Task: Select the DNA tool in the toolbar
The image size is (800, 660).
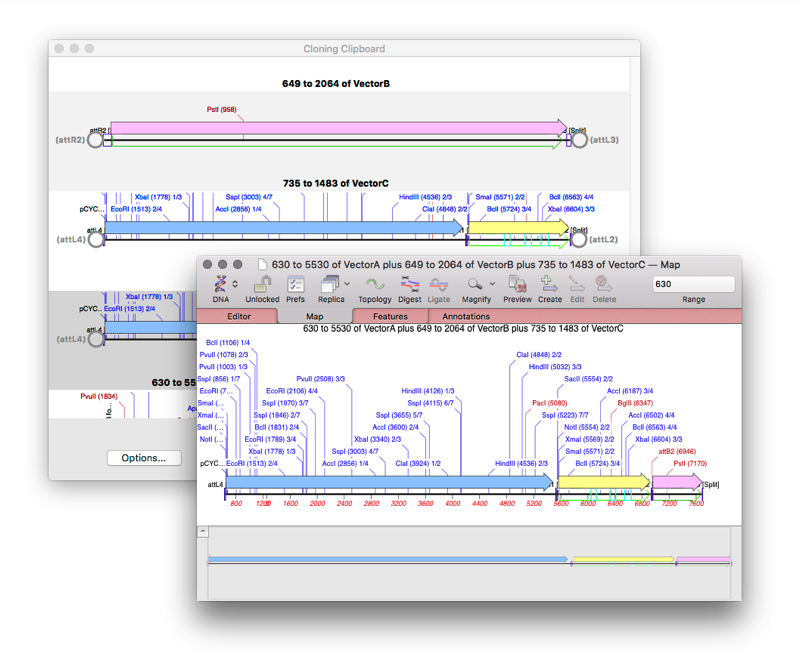Action: point(220,286)
